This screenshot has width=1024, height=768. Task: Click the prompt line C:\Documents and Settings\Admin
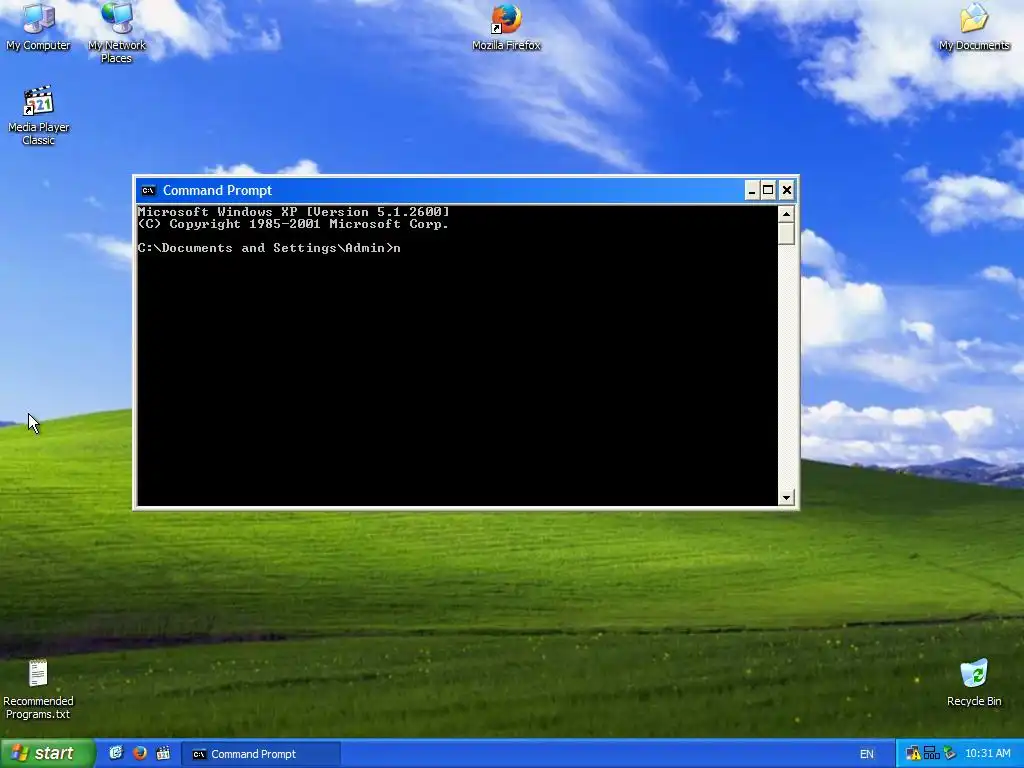point(269,248)
